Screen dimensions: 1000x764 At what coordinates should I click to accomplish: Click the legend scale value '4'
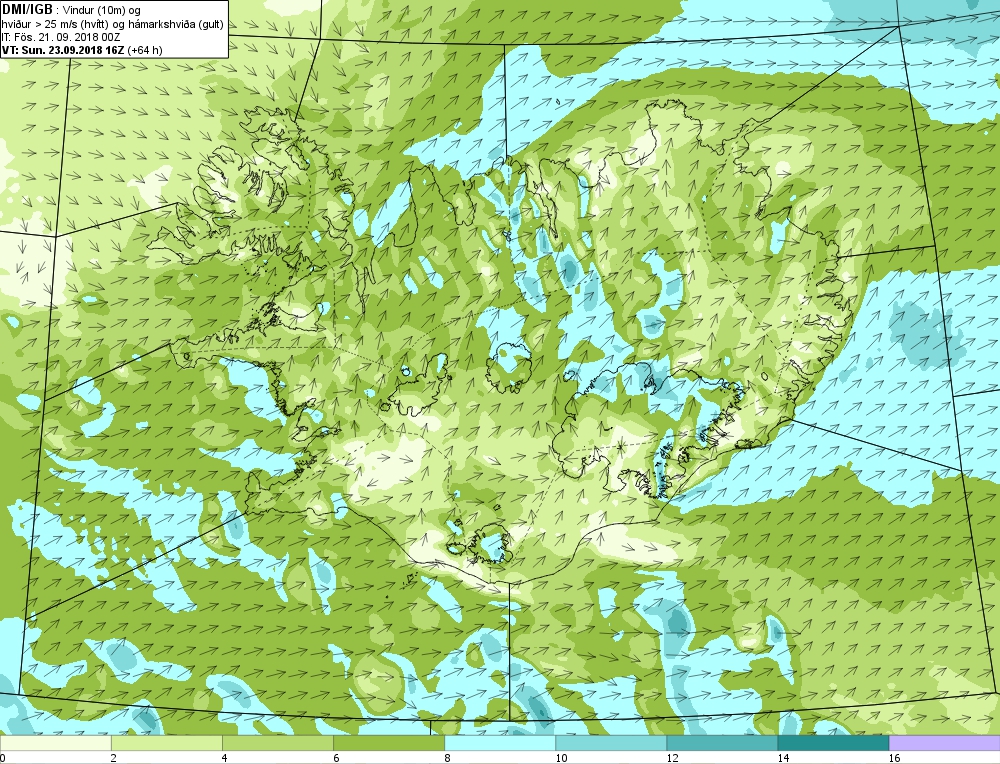pyautogui.click(x=225, y=758)
